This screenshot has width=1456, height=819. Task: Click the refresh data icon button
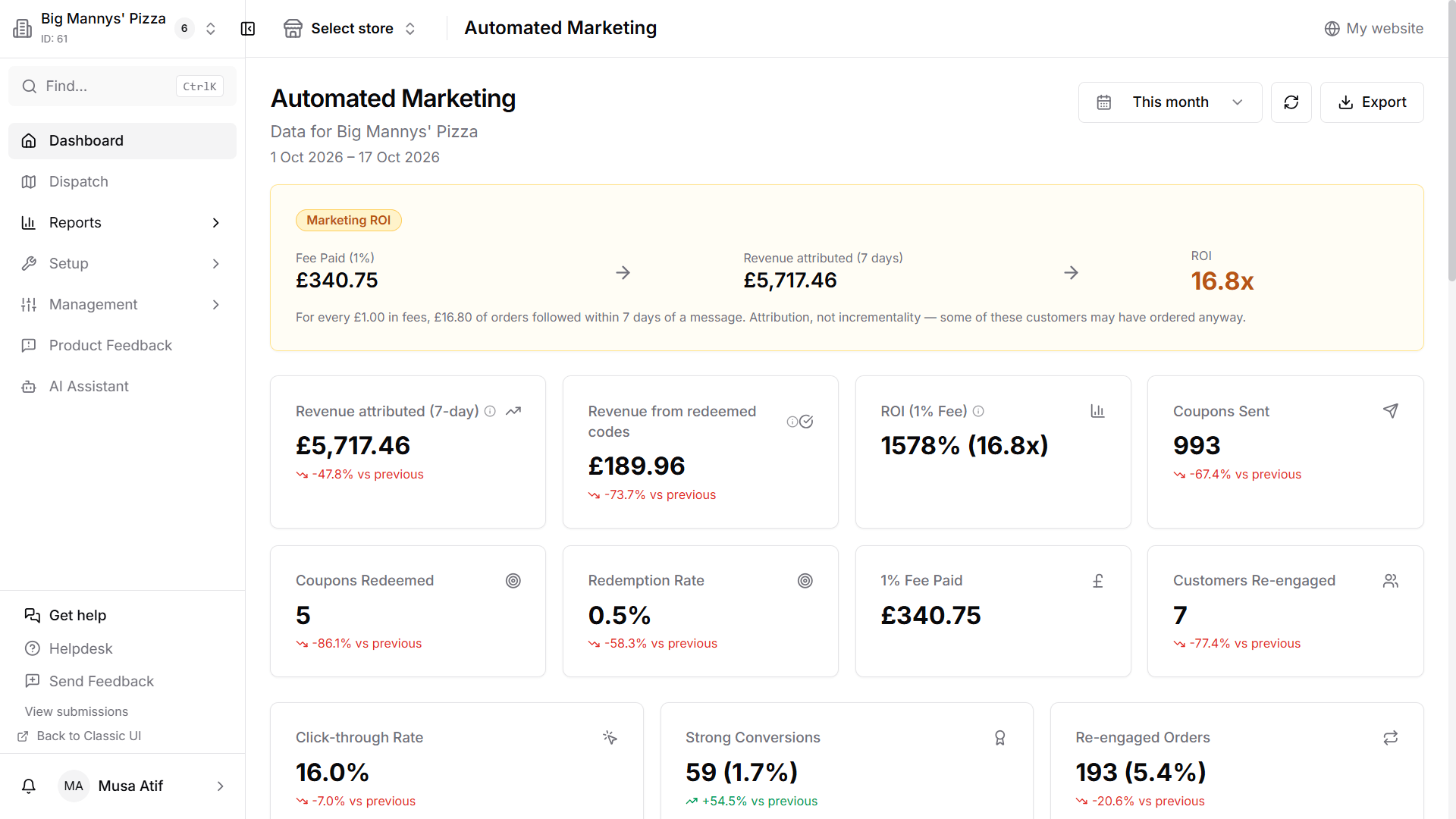[x=1291, y=102]
